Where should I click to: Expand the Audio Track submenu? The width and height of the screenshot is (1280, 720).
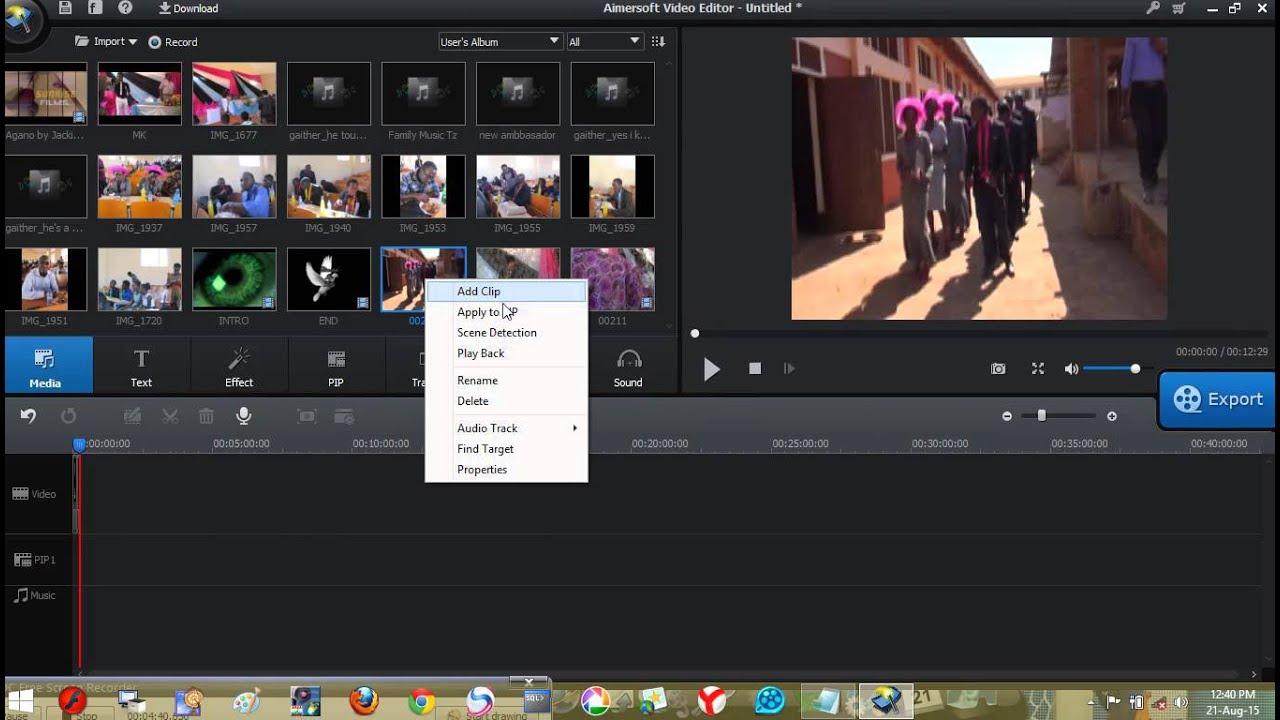click(x=506, y=428)
